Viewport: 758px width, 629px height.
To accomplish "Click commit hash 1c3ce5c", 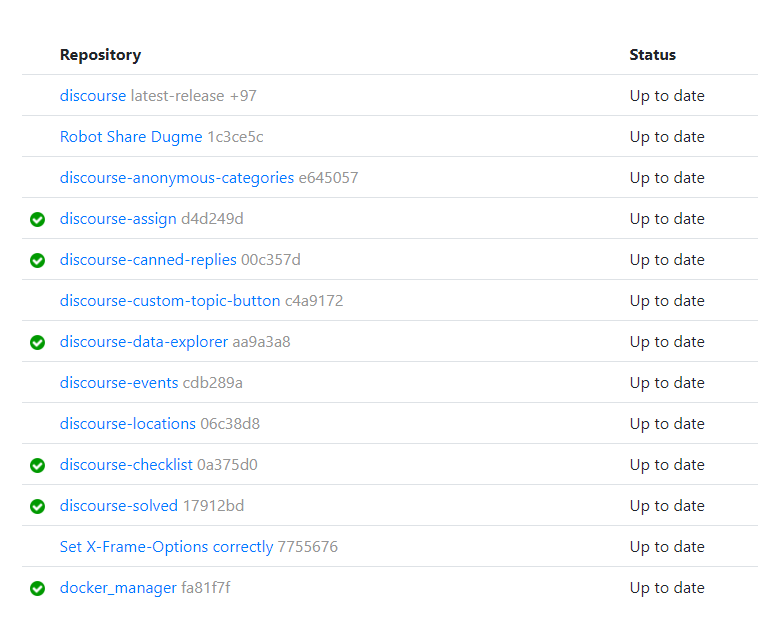I will pyautogui.click(x=235, y=137).
